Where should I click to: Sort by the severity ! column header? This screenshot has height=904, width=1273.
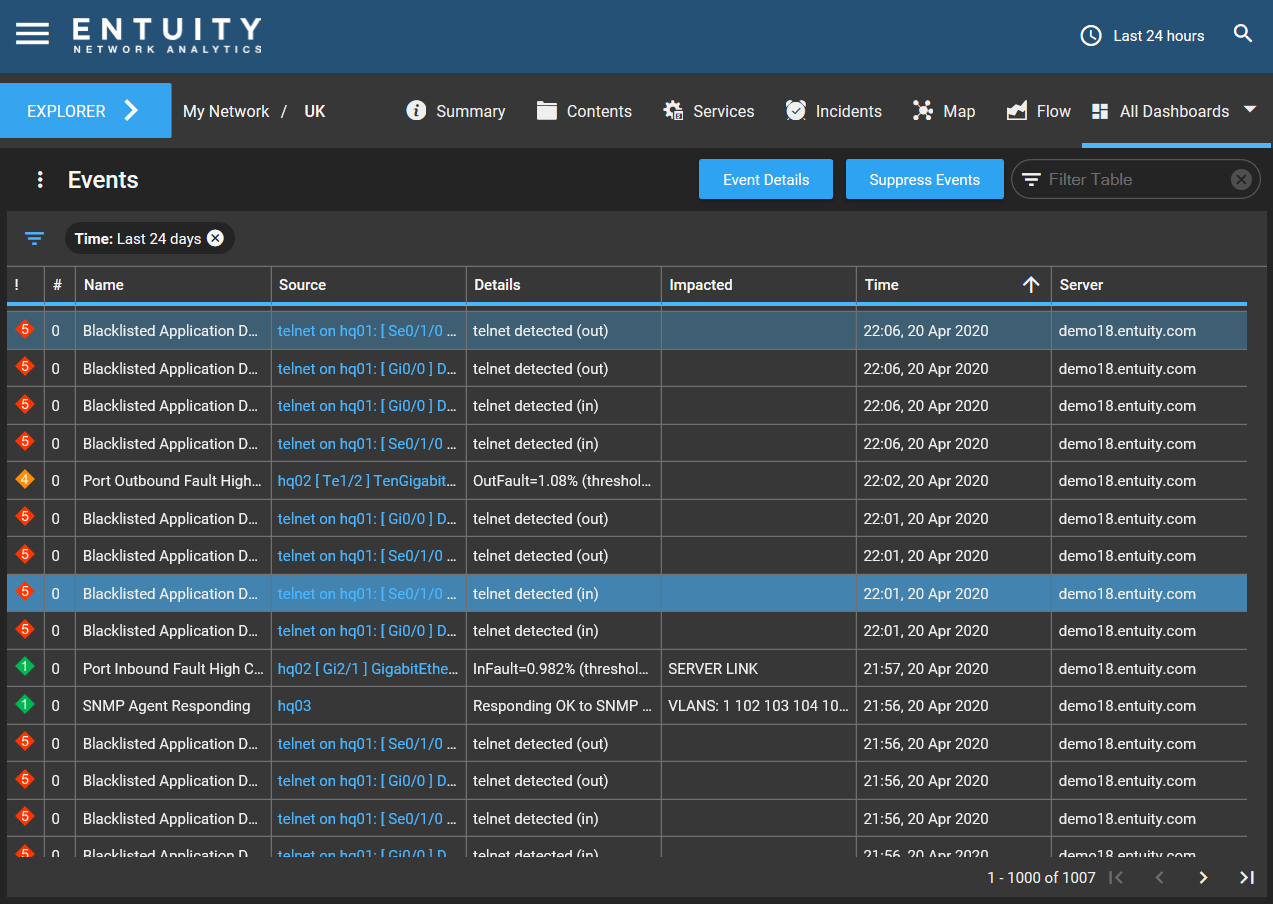coord(25,285)
